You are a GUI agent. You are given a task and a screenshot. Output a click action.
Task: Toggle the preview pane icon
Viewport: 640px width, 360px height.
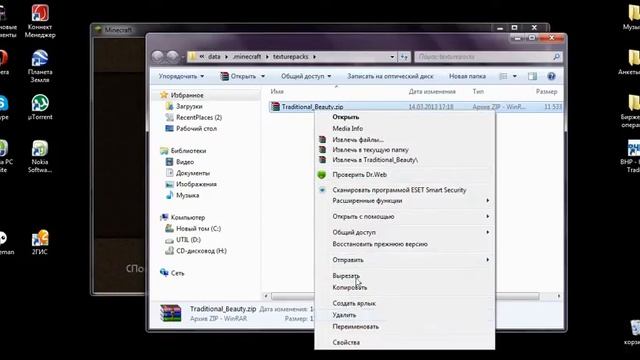tap(532, 76)
